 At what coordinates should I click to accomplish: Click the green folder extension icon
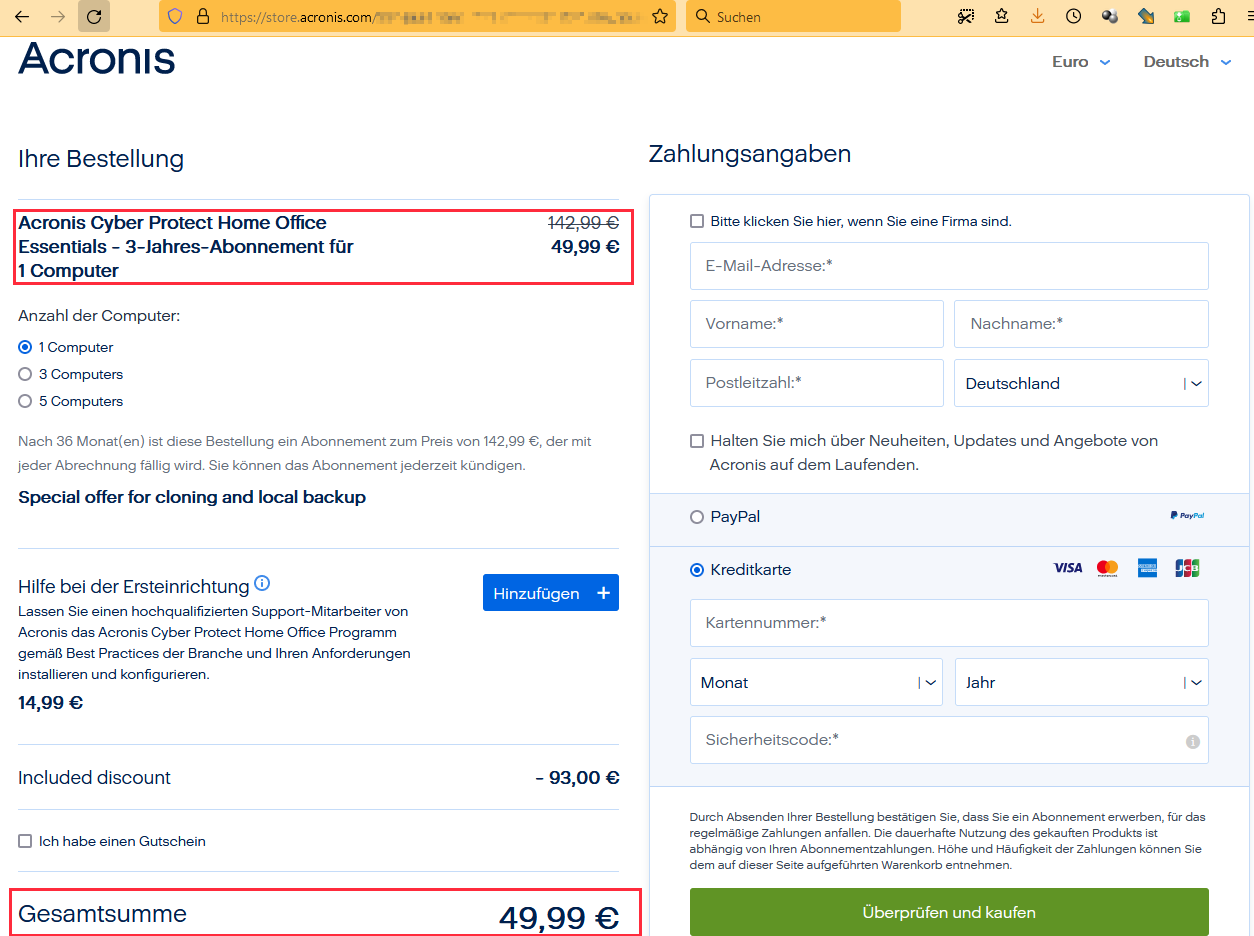1182,16
